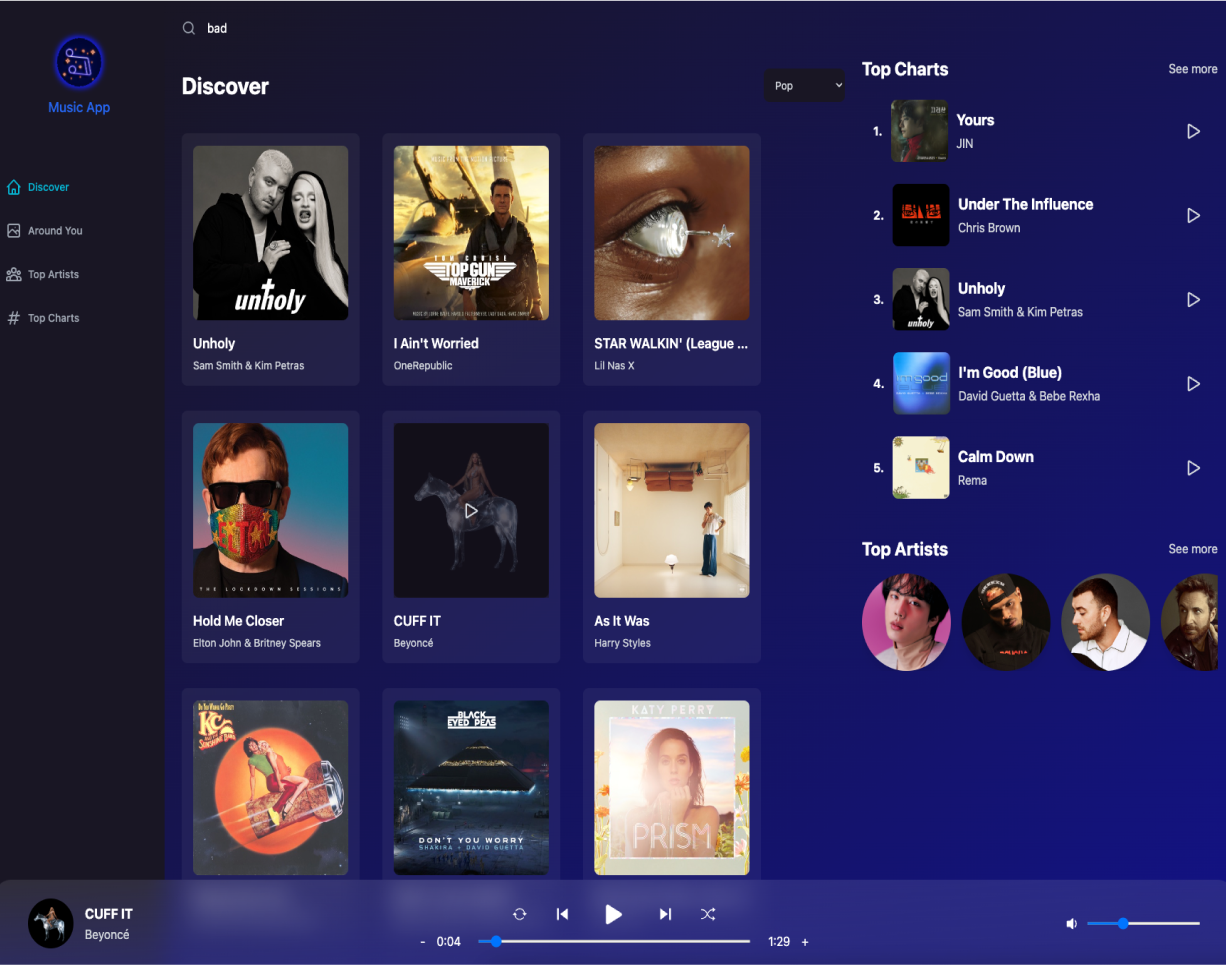Click Black Eyed Peas Don't You Worry cover
The height and width of the screenshot is (965, 1226).
tap(471, 787)
